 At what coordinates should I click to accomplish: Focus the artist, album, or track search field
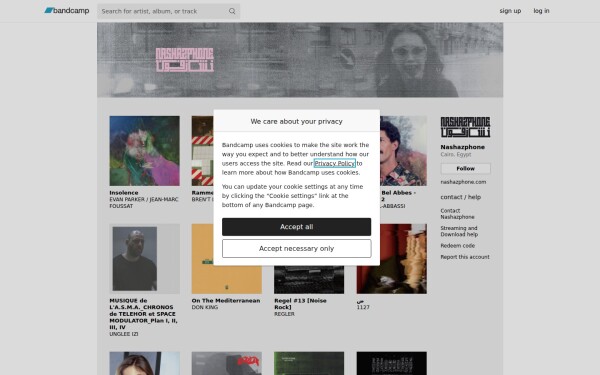point(168,11)
